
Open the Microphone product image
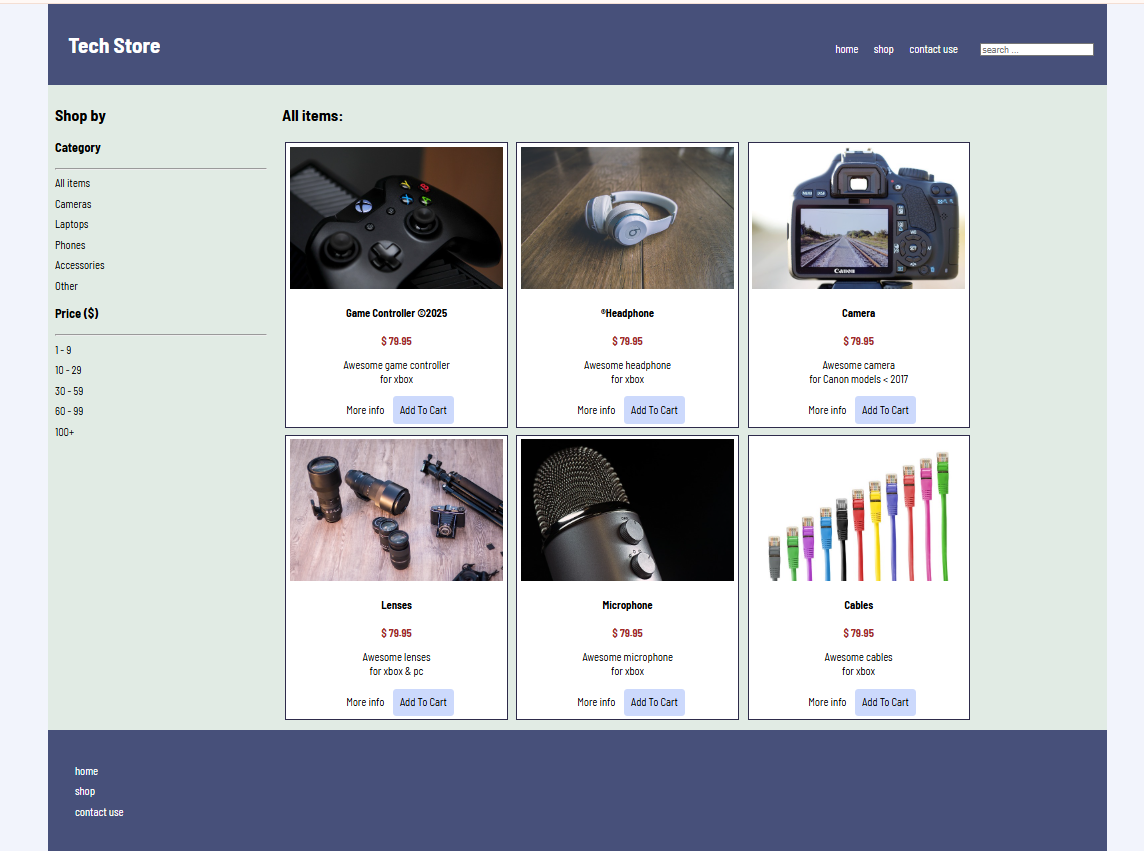[x=627, y=510]
